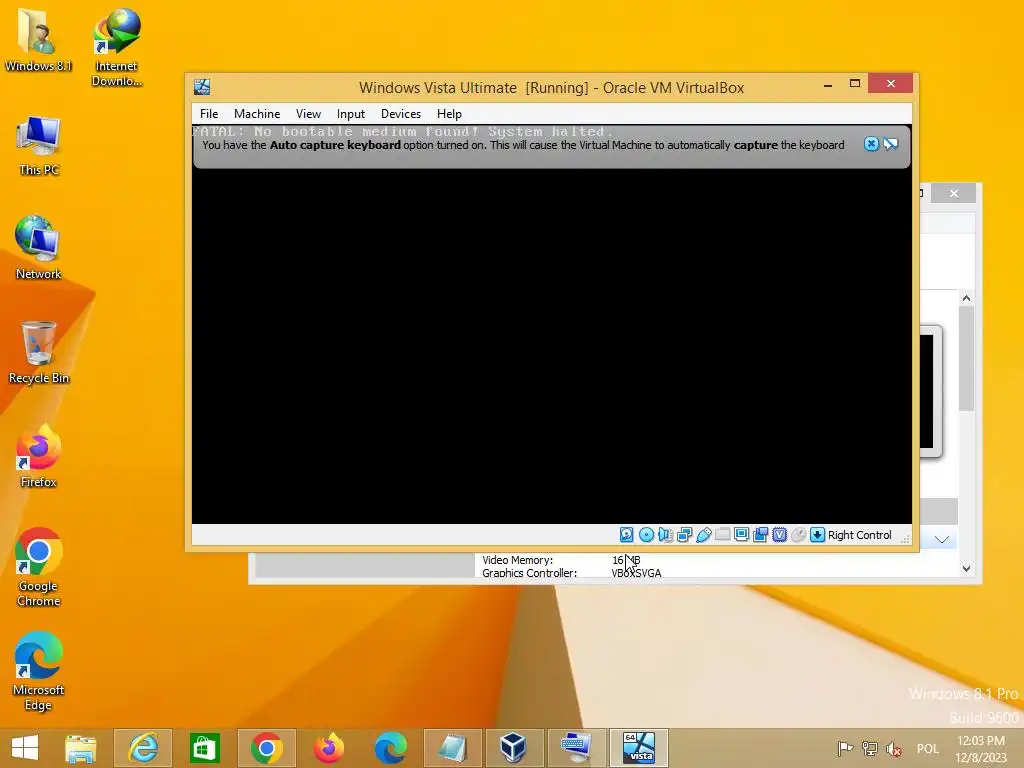Open the taskbar clock and date
1024x768 pixels.
(x=981, y=749)
